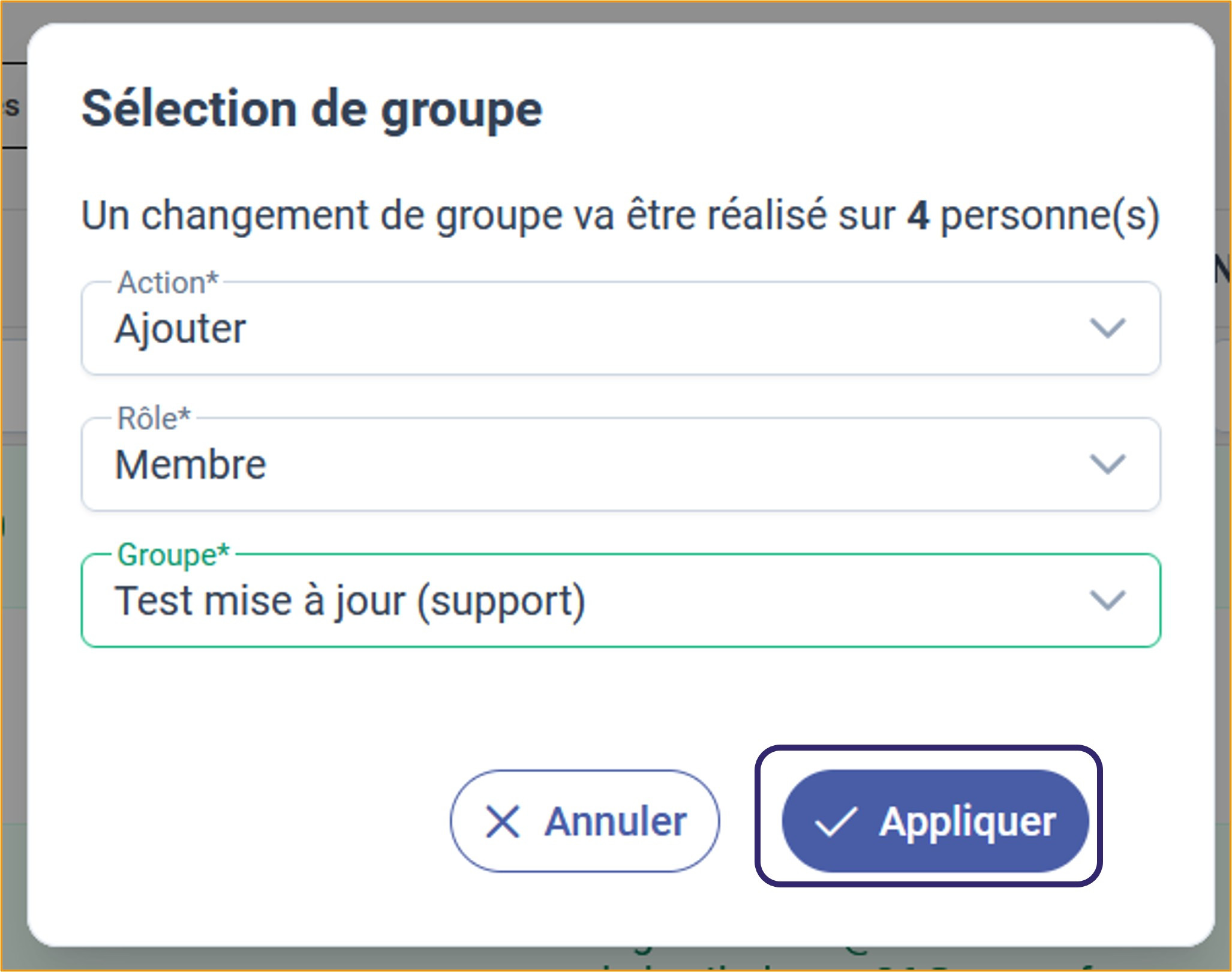Screen dimensions: 1232x972
Task: Click the "Action*" field label
Action: (x=168, y=283)
